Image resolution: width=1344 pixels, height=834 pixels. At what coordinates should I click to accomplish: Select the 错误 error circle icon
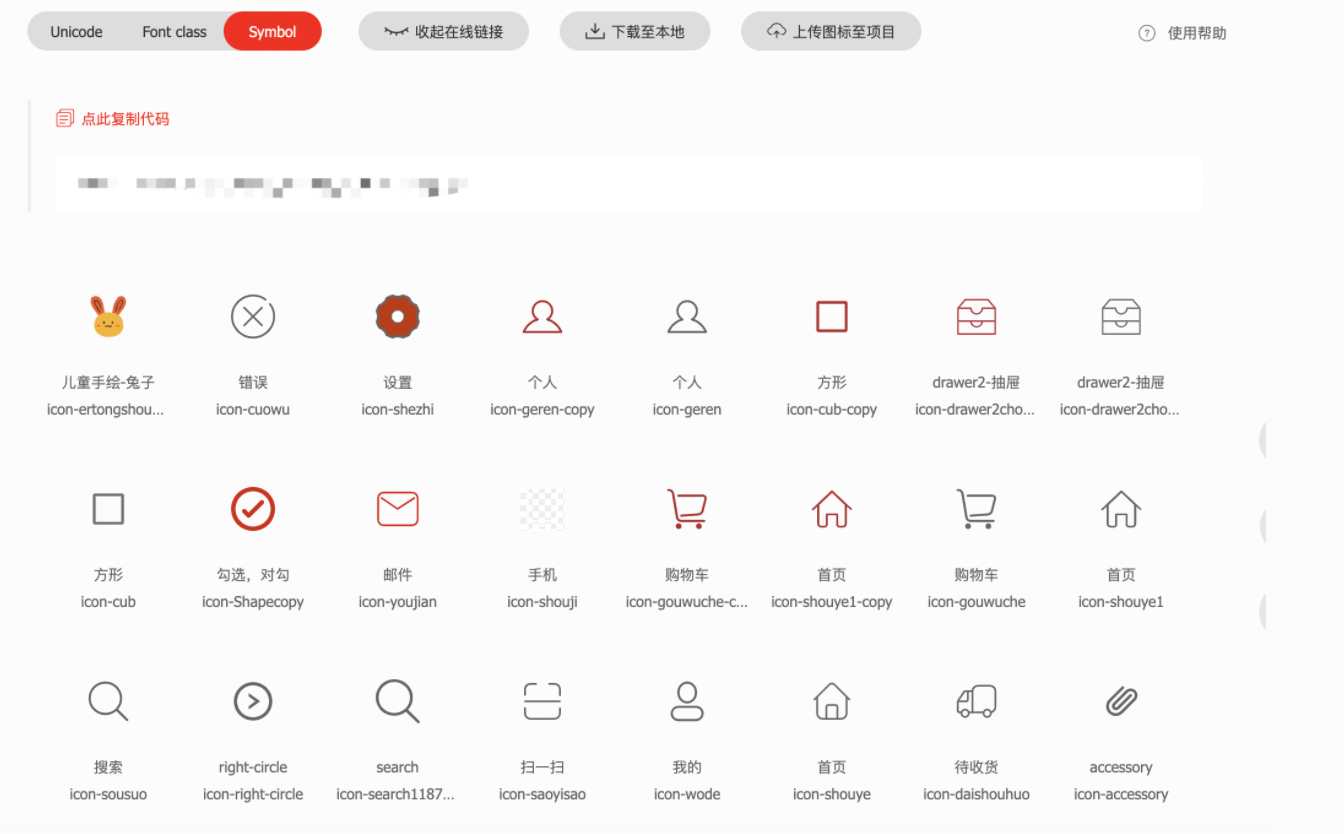(252, 316)
